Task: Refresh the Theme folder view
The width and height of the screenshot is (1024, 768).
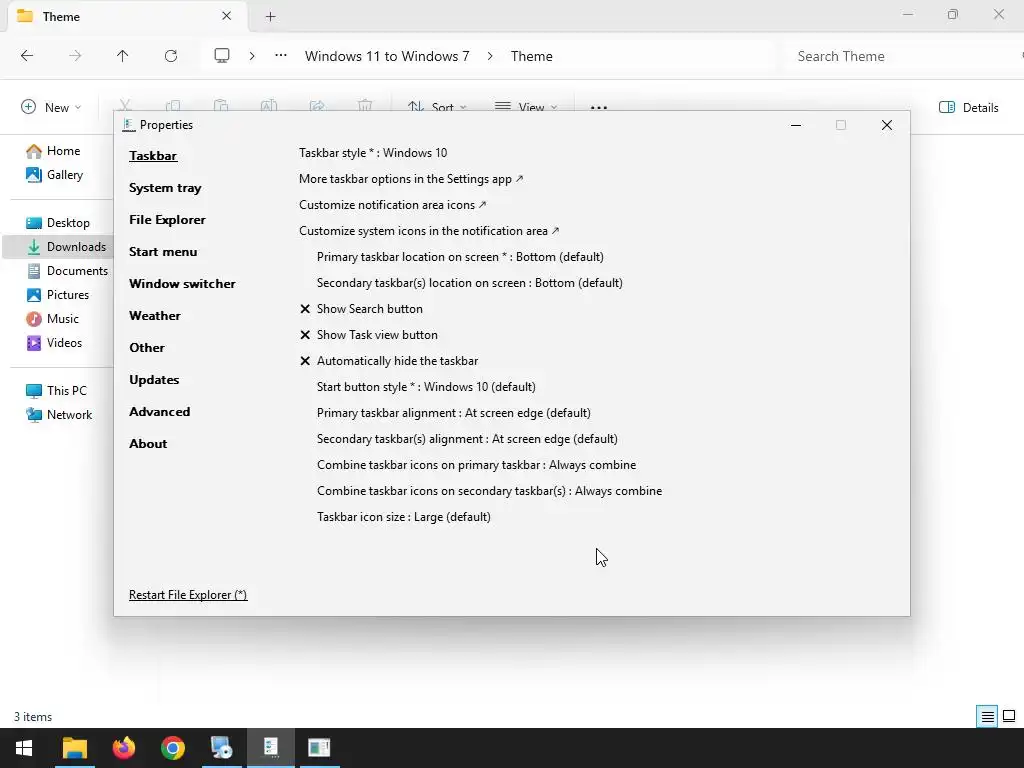Action: [x=171, y=56]
